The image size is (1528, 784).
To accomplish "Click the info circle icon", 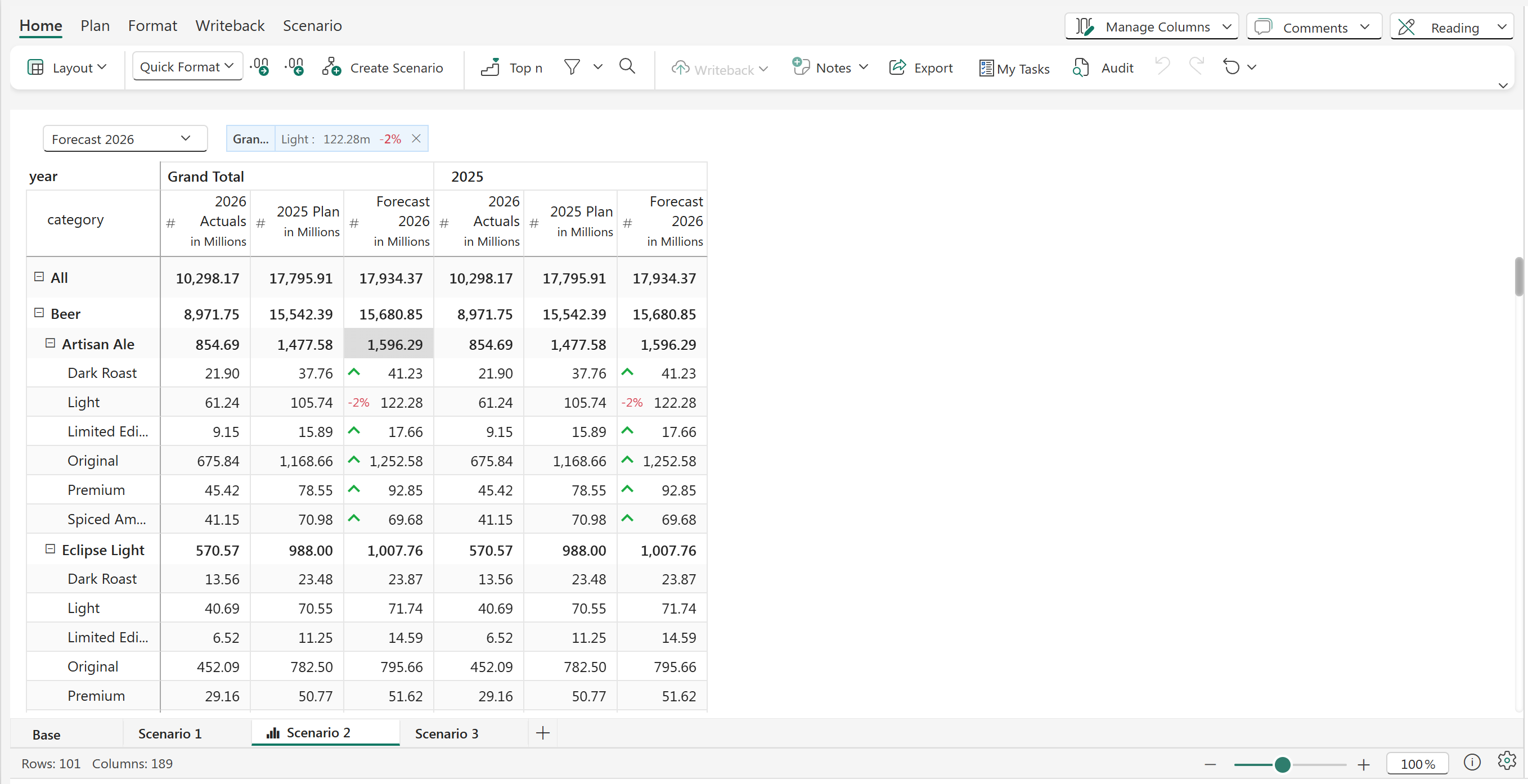I will pos(1472,762).
